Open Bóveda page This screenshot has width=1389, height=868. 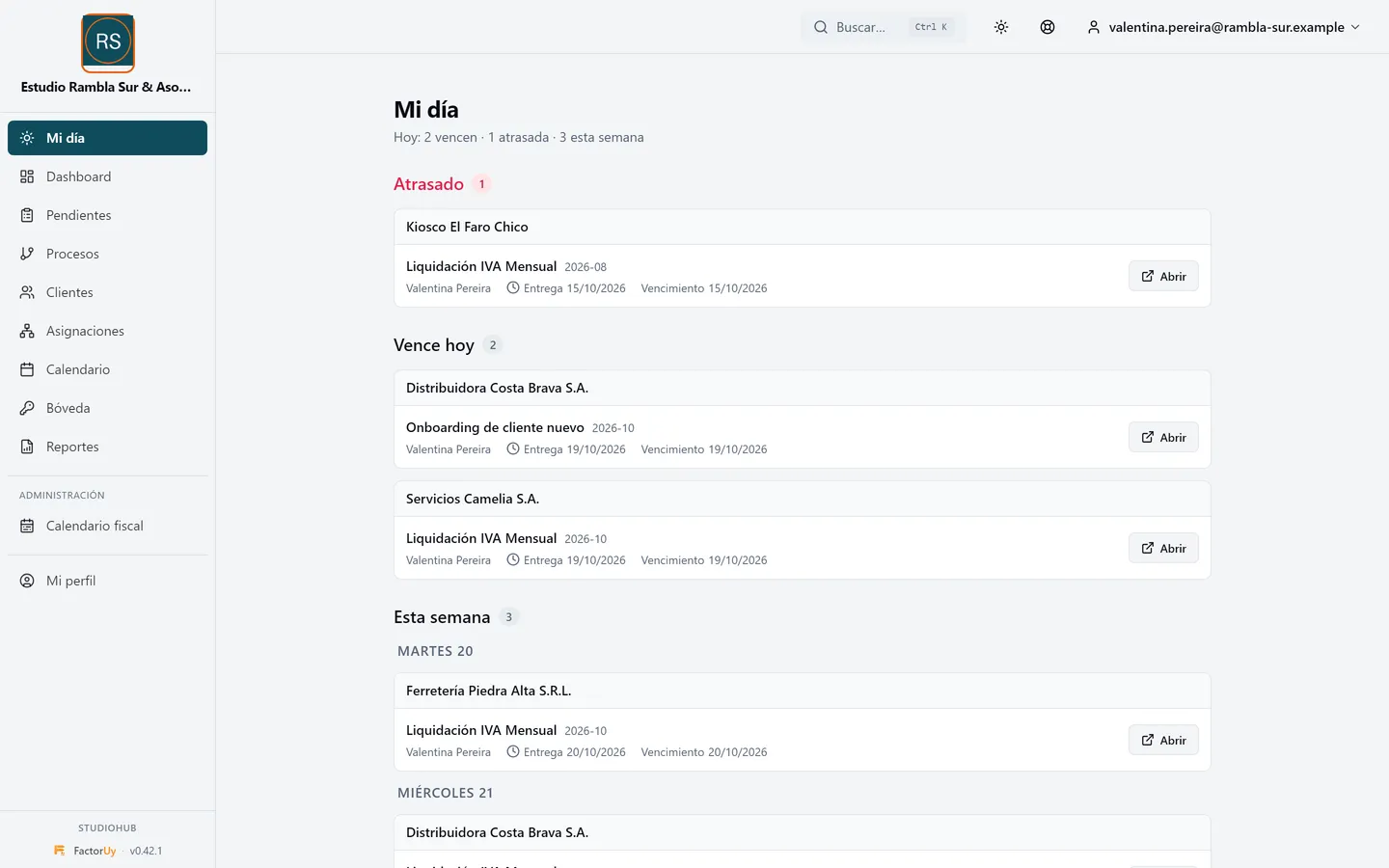(x=107, y=408)
